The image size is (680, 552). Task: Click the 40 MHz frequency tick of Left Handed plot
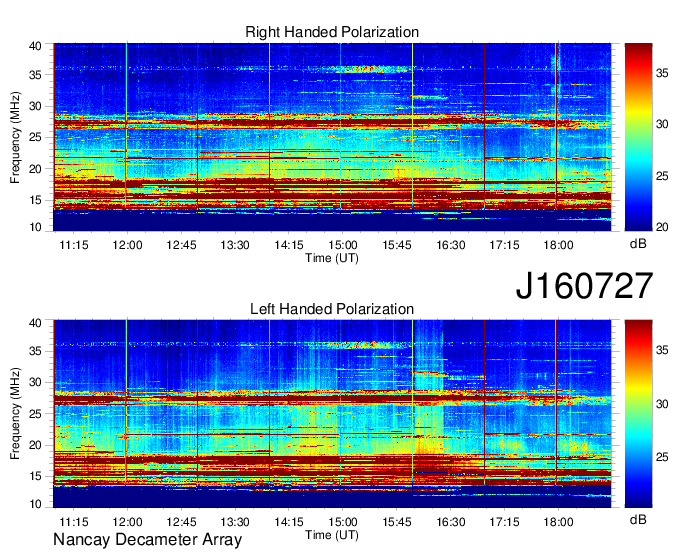[x=35, y=323]
